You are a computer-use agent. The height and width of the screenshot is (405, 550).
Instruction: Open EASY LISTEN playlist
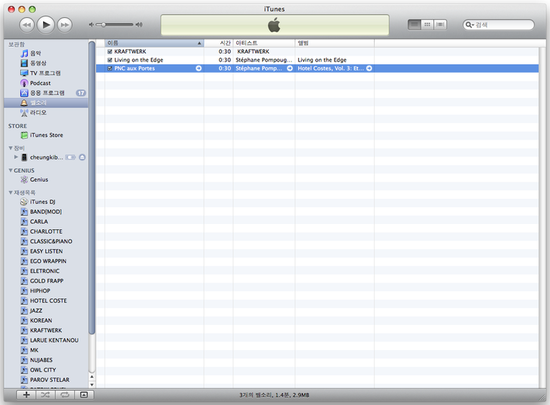coord(46,251)
